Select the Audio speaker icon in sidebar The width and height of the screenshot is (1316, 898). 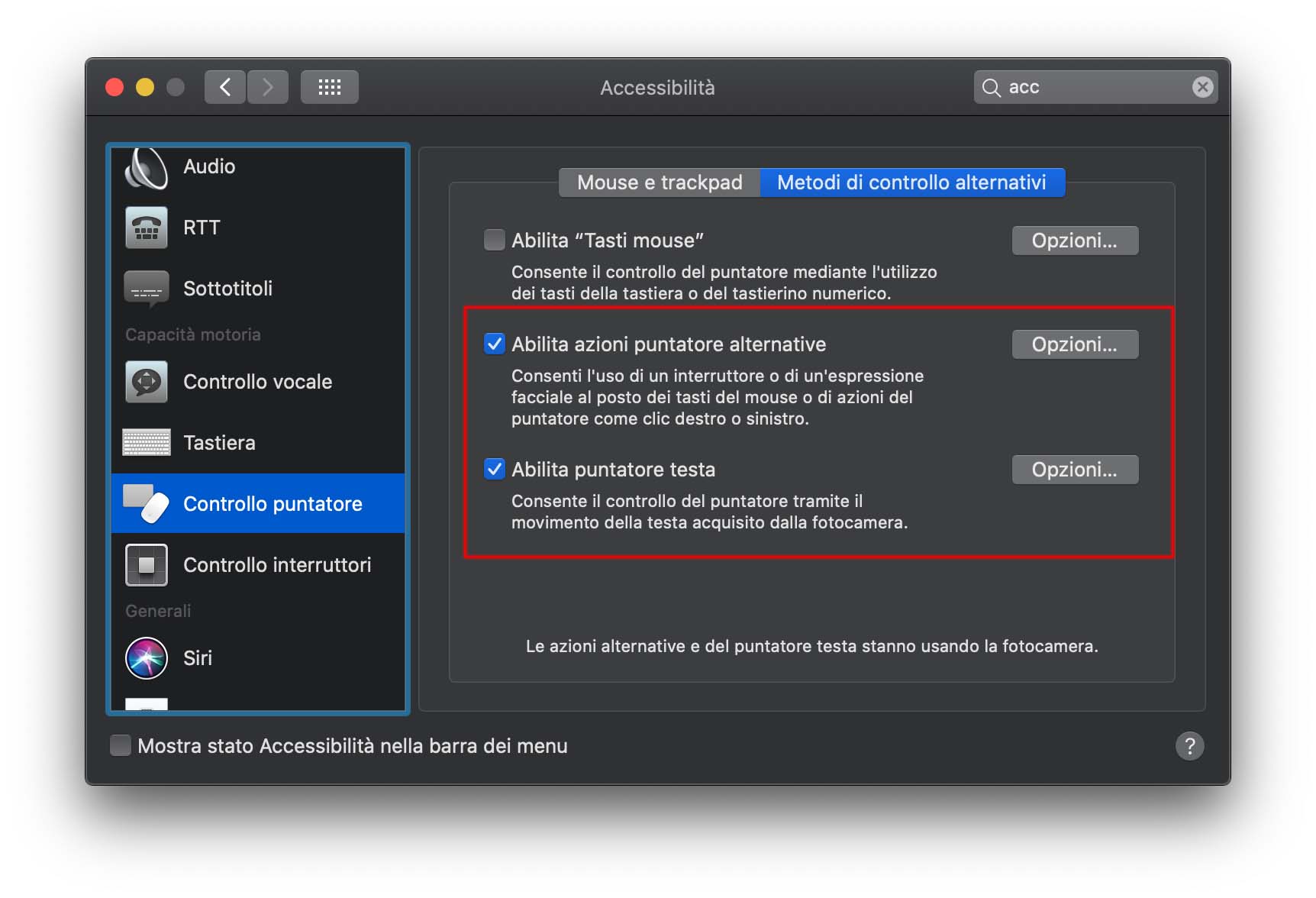click(146, 167)
